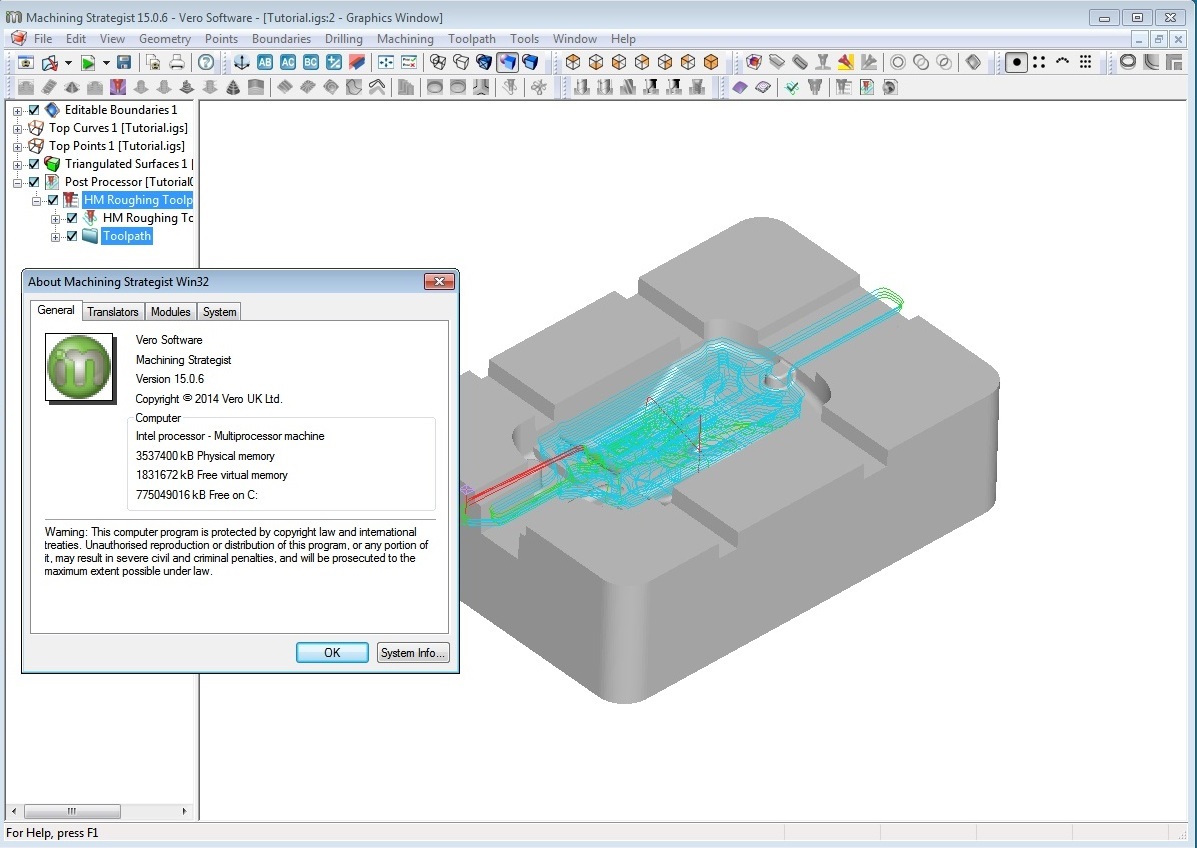This screenshot has width=1197, height=848.
Task: Collapse the Post Processor tree node
Action: click(x=18, y=182)
